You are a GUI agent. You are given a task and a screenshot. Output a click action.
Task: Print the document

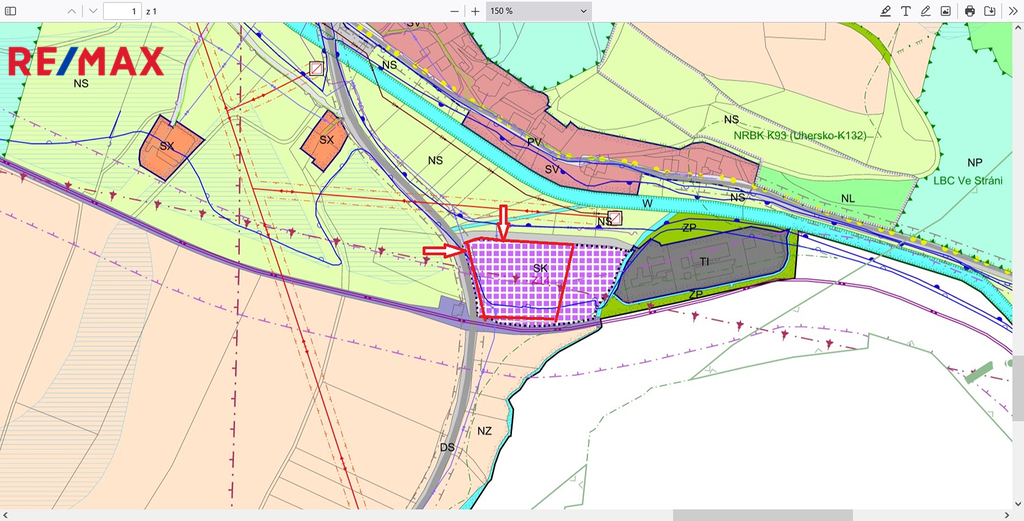click(x=969, y=10)
